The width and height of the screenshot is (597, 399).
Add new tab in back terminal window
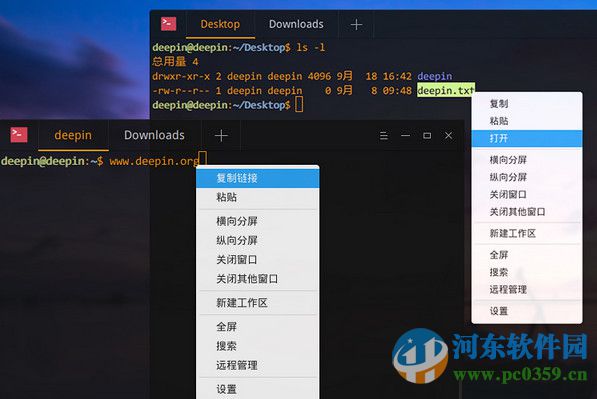coord(356,25)
